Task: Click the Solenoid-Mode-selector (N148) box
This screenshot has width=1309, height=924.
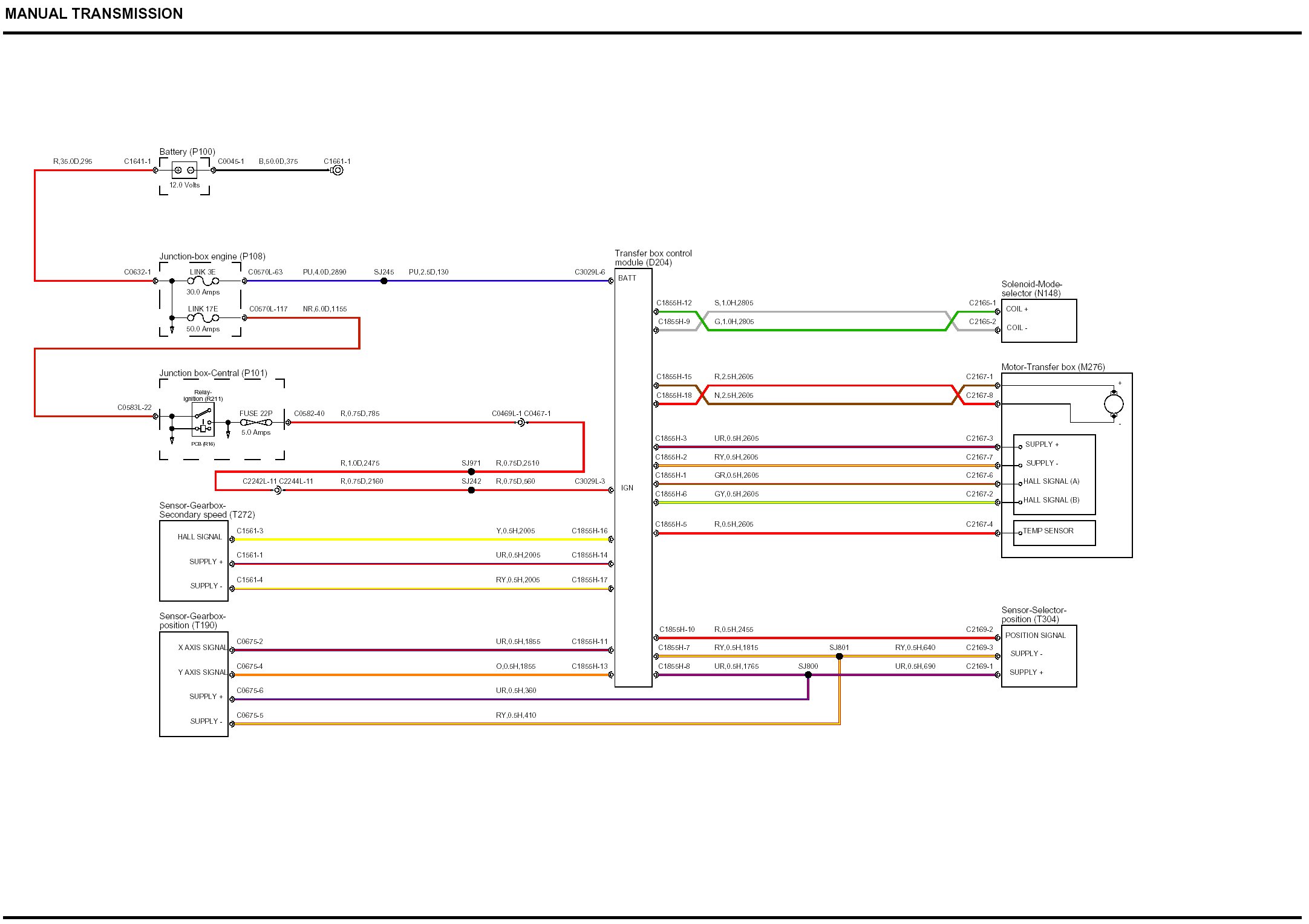Action: (1039, 320)
